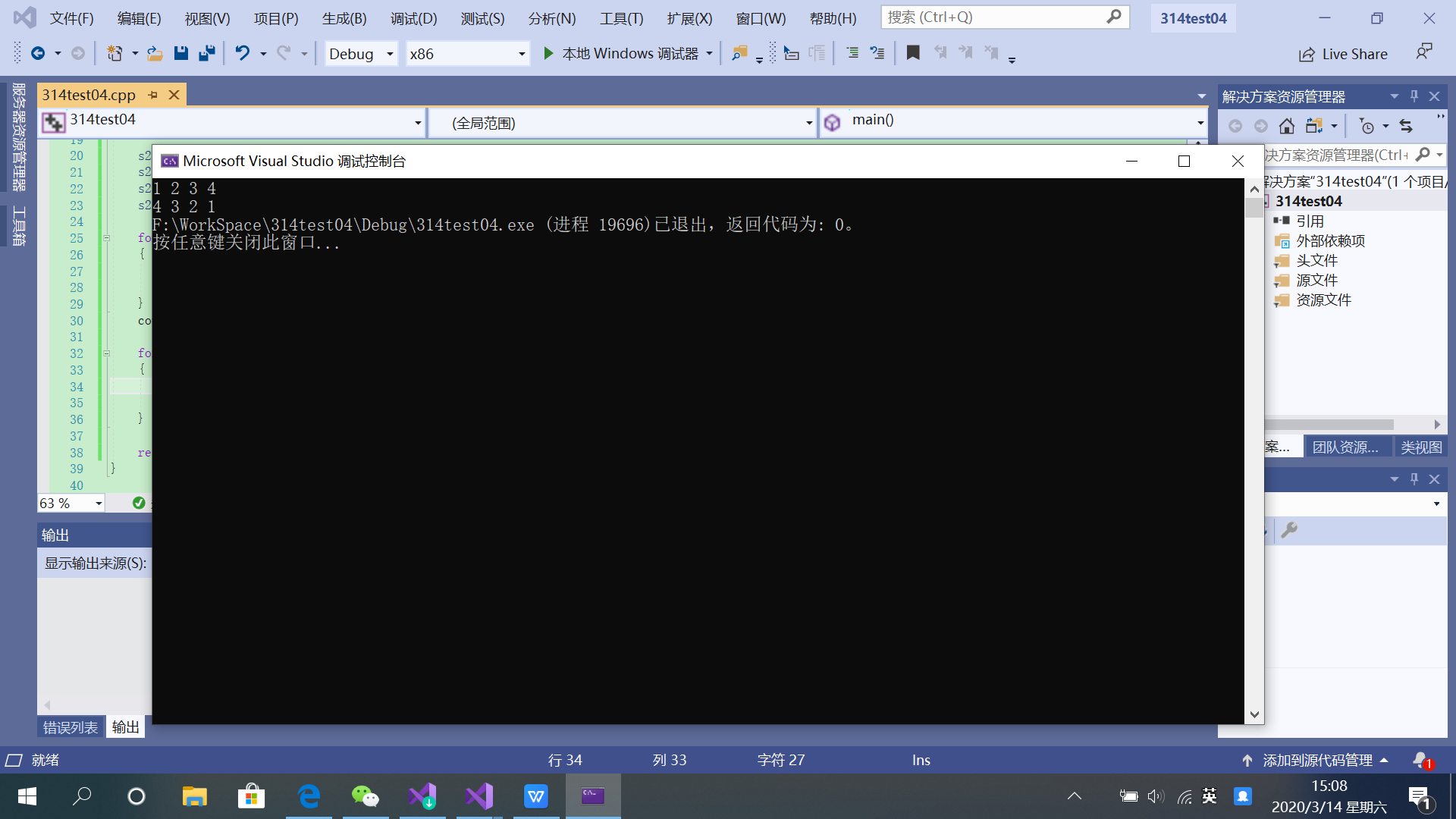This screenshot has height=819, width=1456.
Task: Click the Save file icon
Action: (180, 53)
